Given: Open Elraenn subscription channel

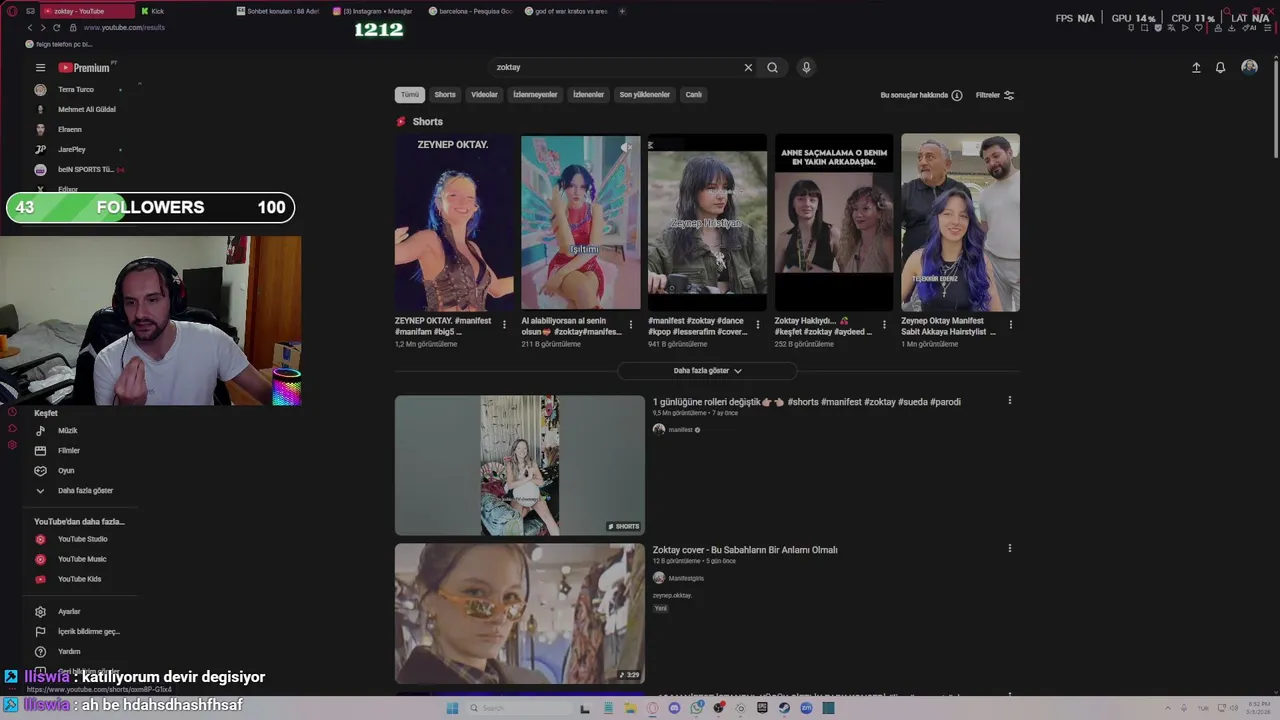Looking at the screenshot, I should [x=69, y=130].
